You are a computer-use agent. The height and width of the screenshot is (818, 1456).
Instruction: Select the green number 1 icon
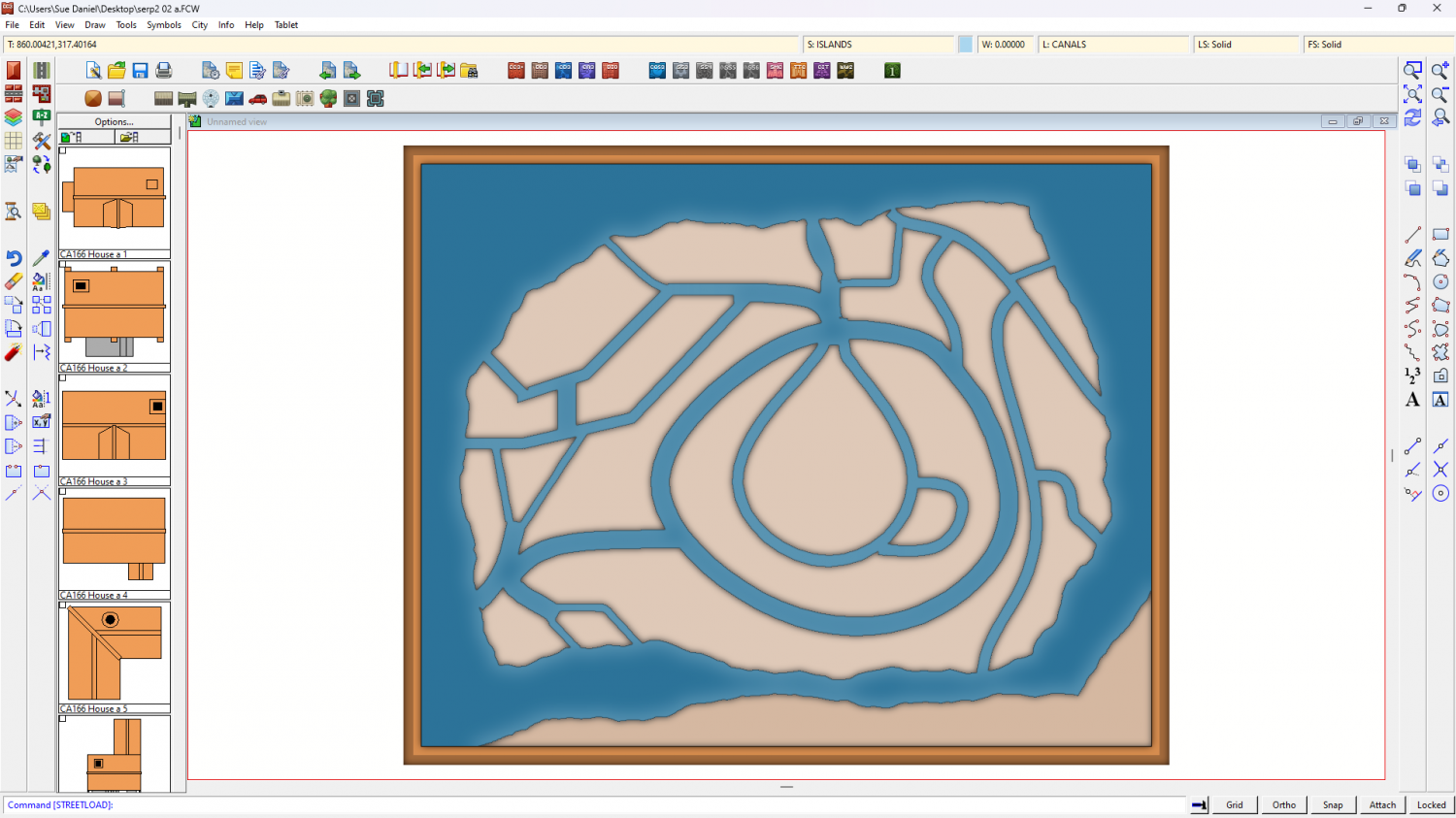892,71
